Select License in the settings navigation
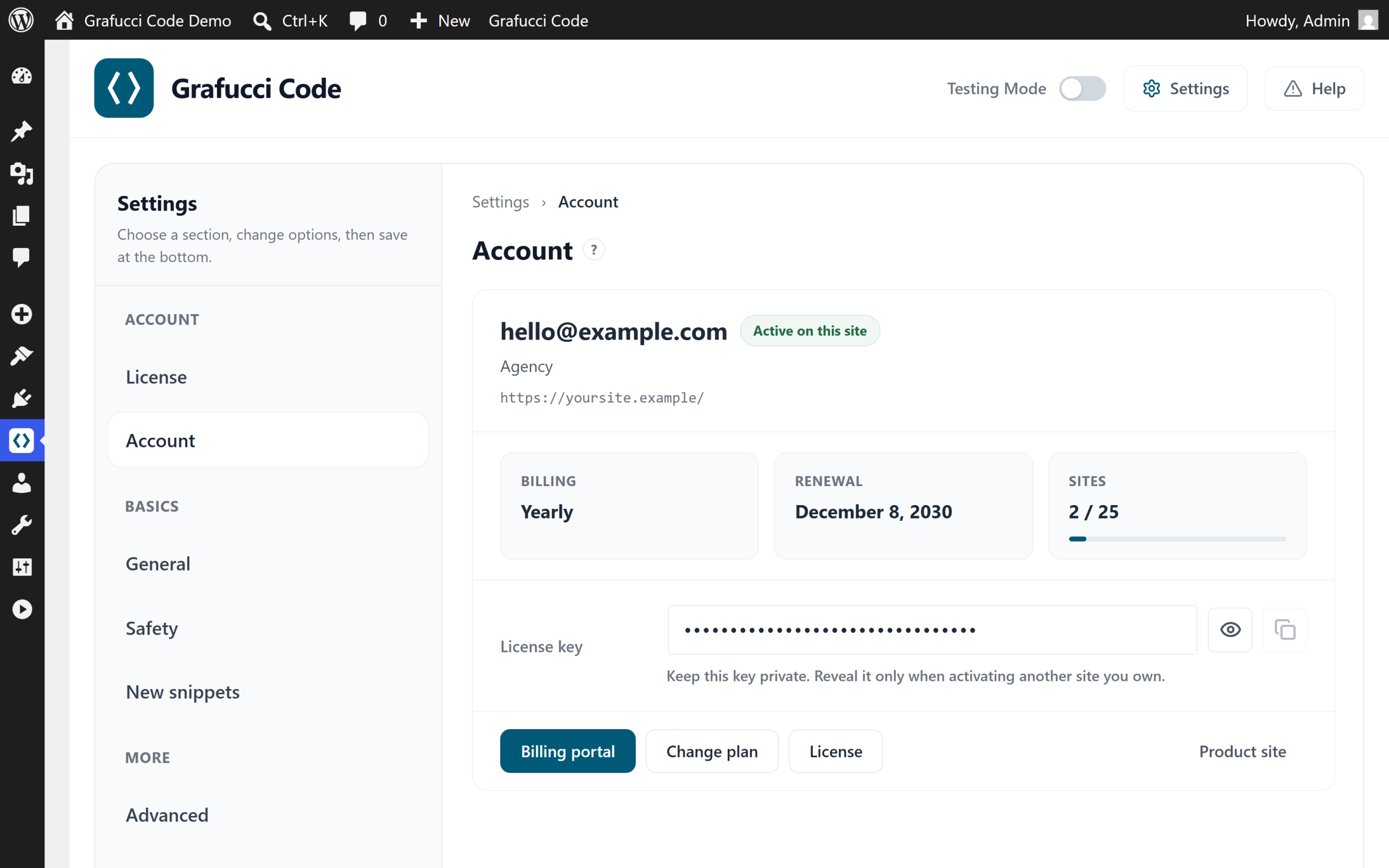The image size is (1389, 868). tap(268, 376)
